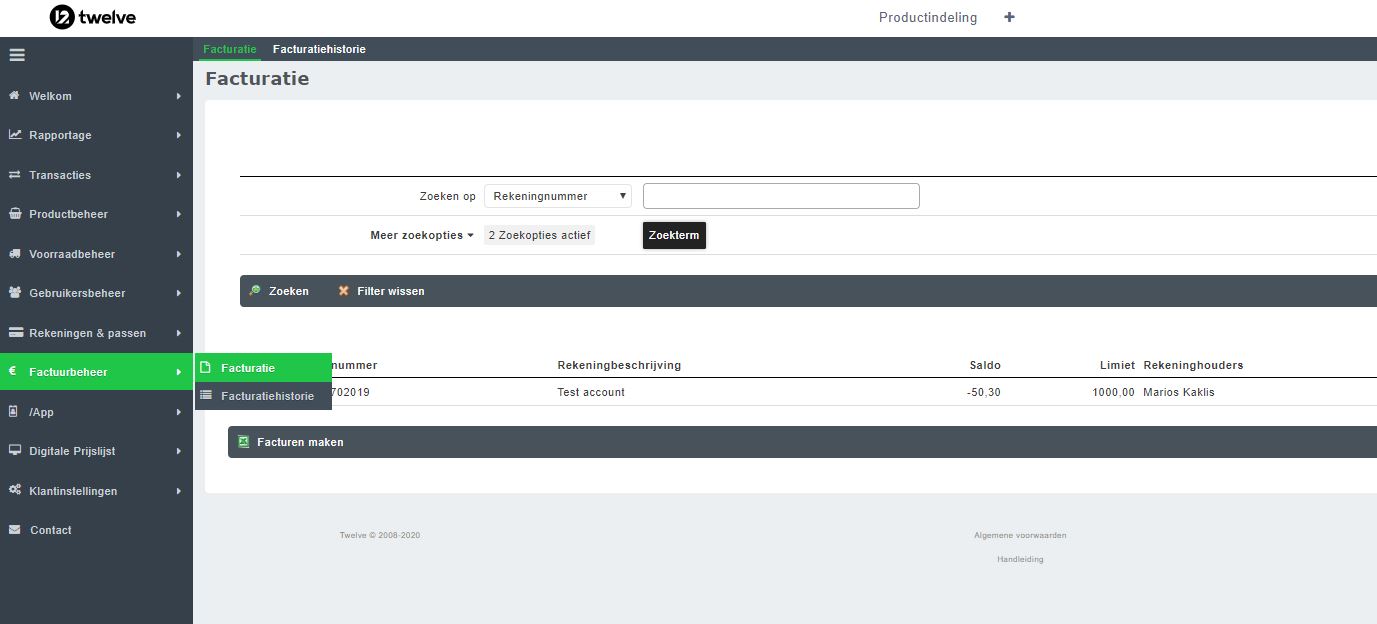Open the Handleiding link

(x=1020, y=559)
